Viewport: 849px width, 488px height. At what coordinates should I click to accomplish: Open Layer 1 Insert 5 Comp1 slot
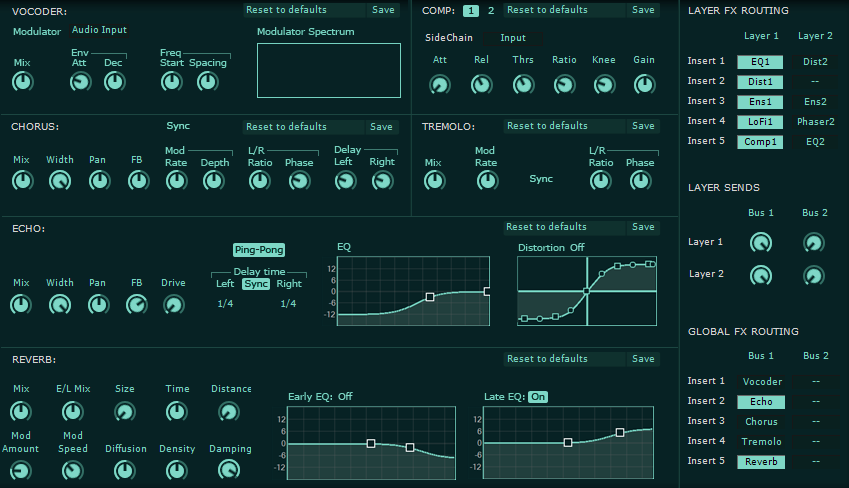click(760, 142)
